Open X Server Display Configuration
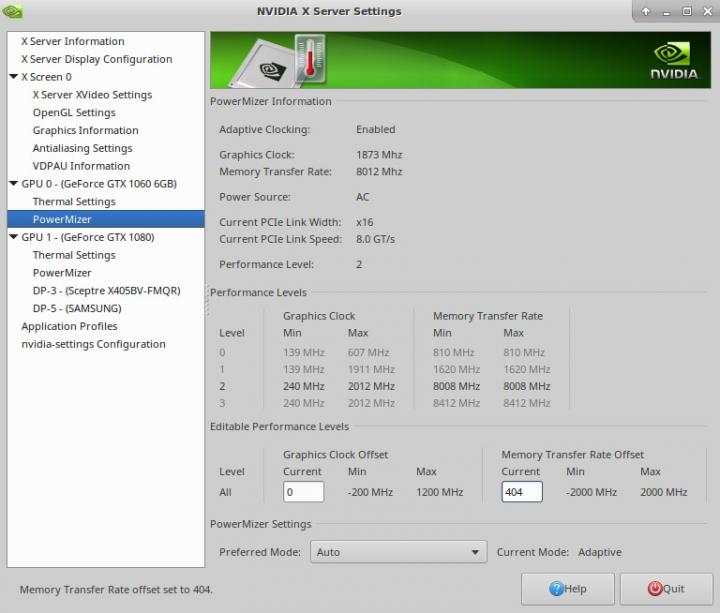This screenshot has height=613, width=720. click(x=96, y=59)
